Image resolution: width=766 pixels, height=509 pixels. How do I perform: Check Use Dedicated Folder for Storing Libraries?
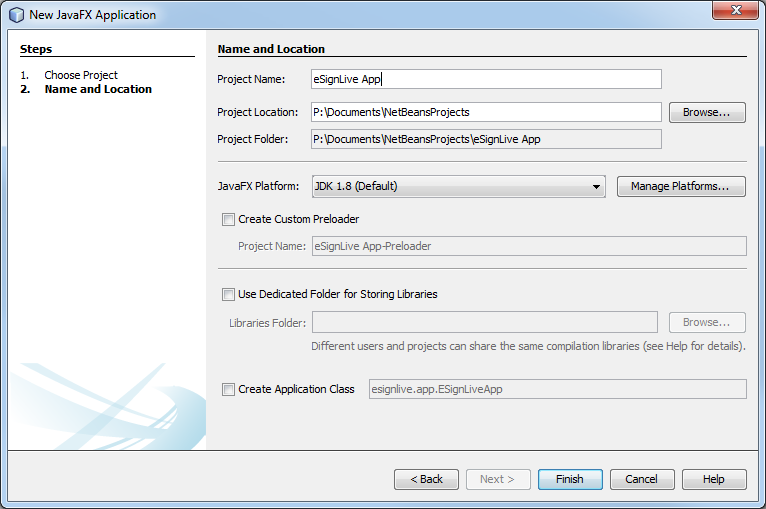[228, 294]
